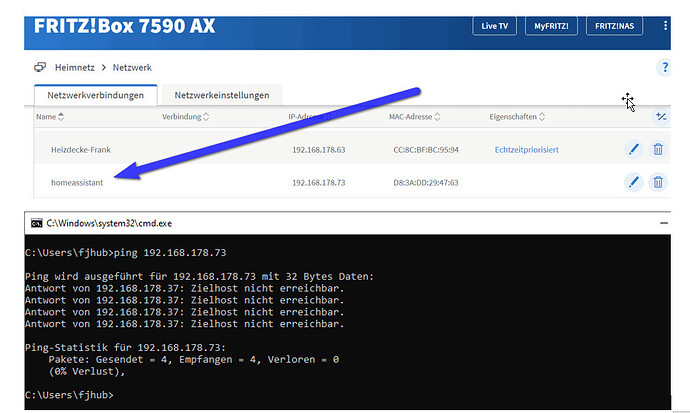
Task: Delete the homeassistant device
Action: (658, 182)
